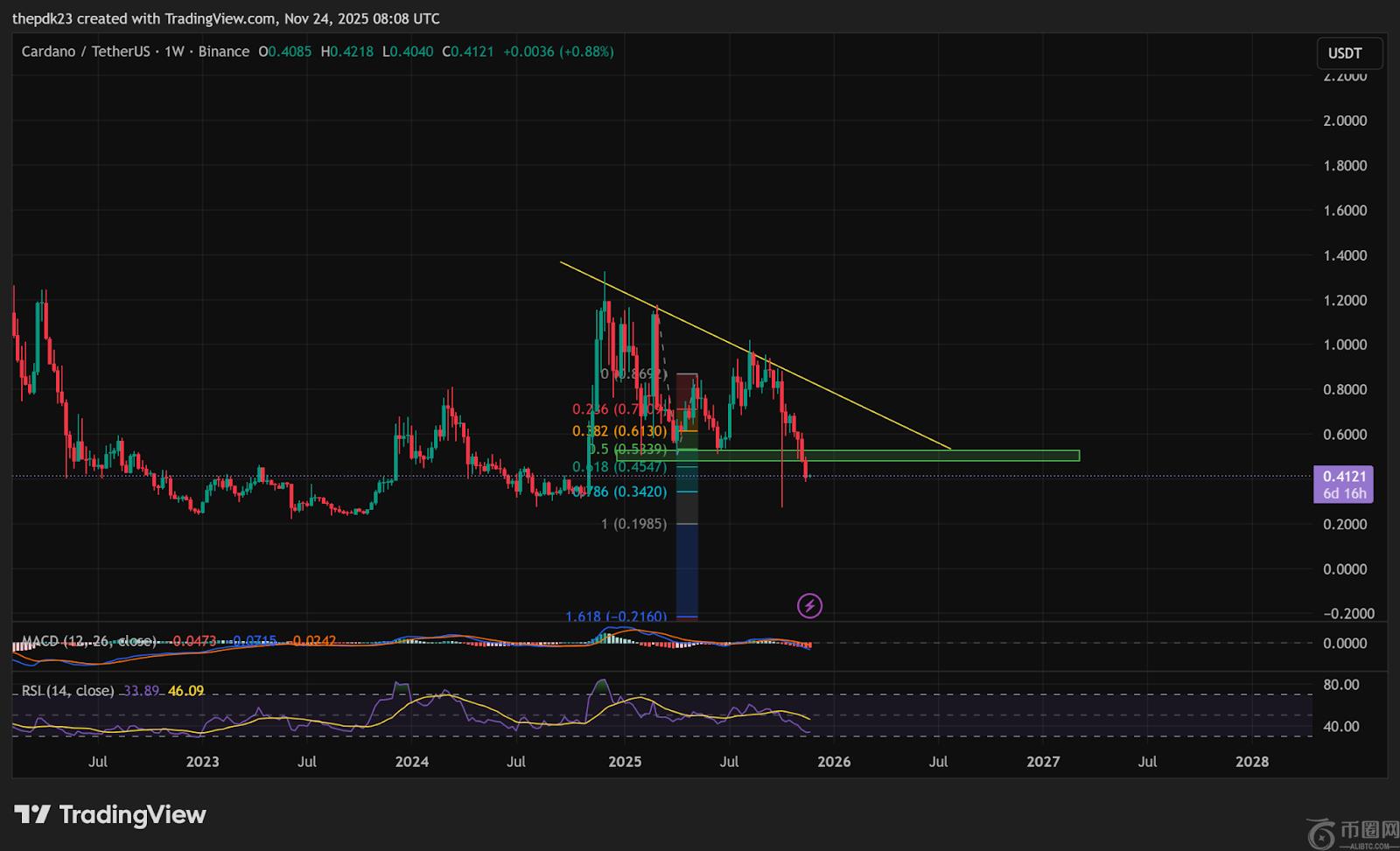
Task: Toggle the RSI (14, close) indicator legend
Action: tap(68, 691)
